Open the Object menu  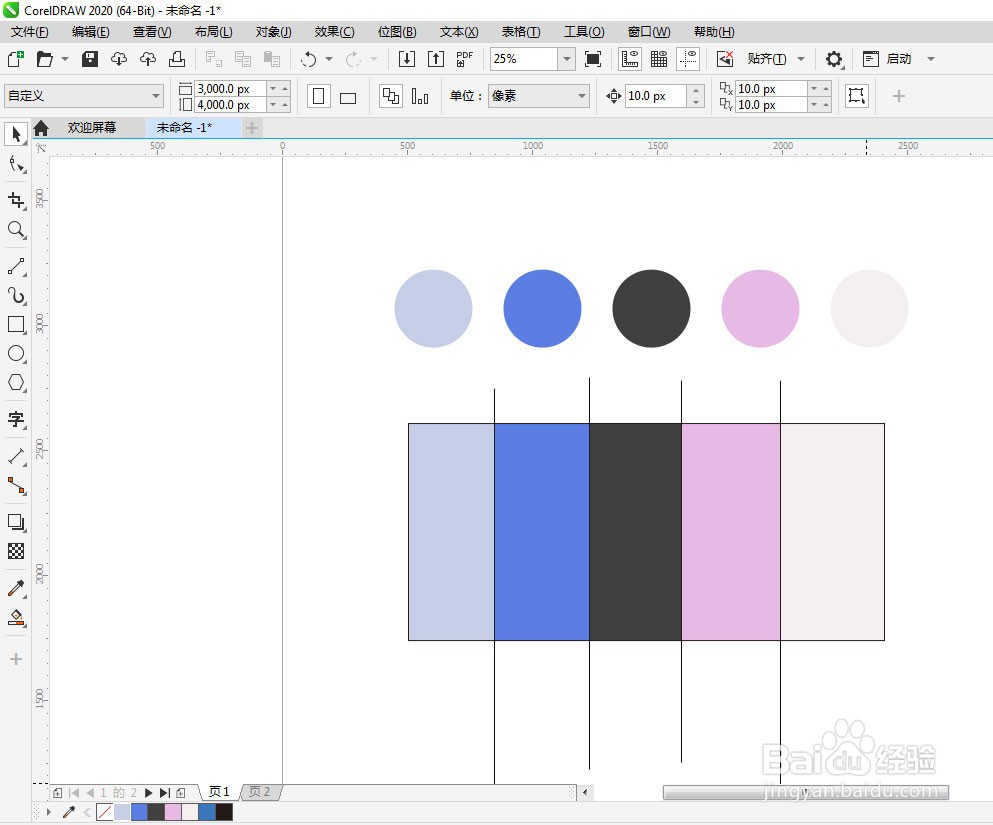[273, 32]
